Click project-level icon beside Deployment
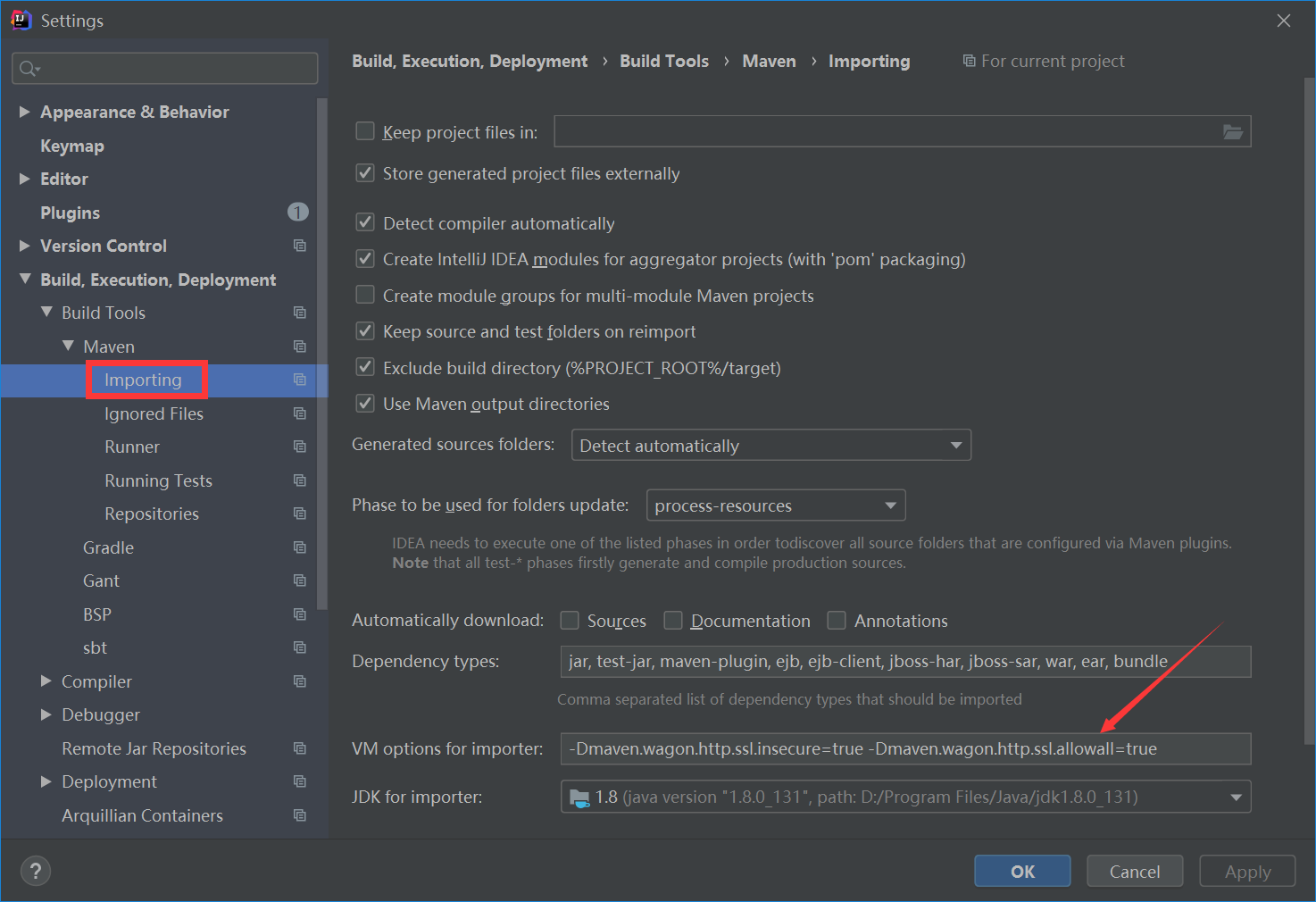The image size is (1316, 902). 300,781
